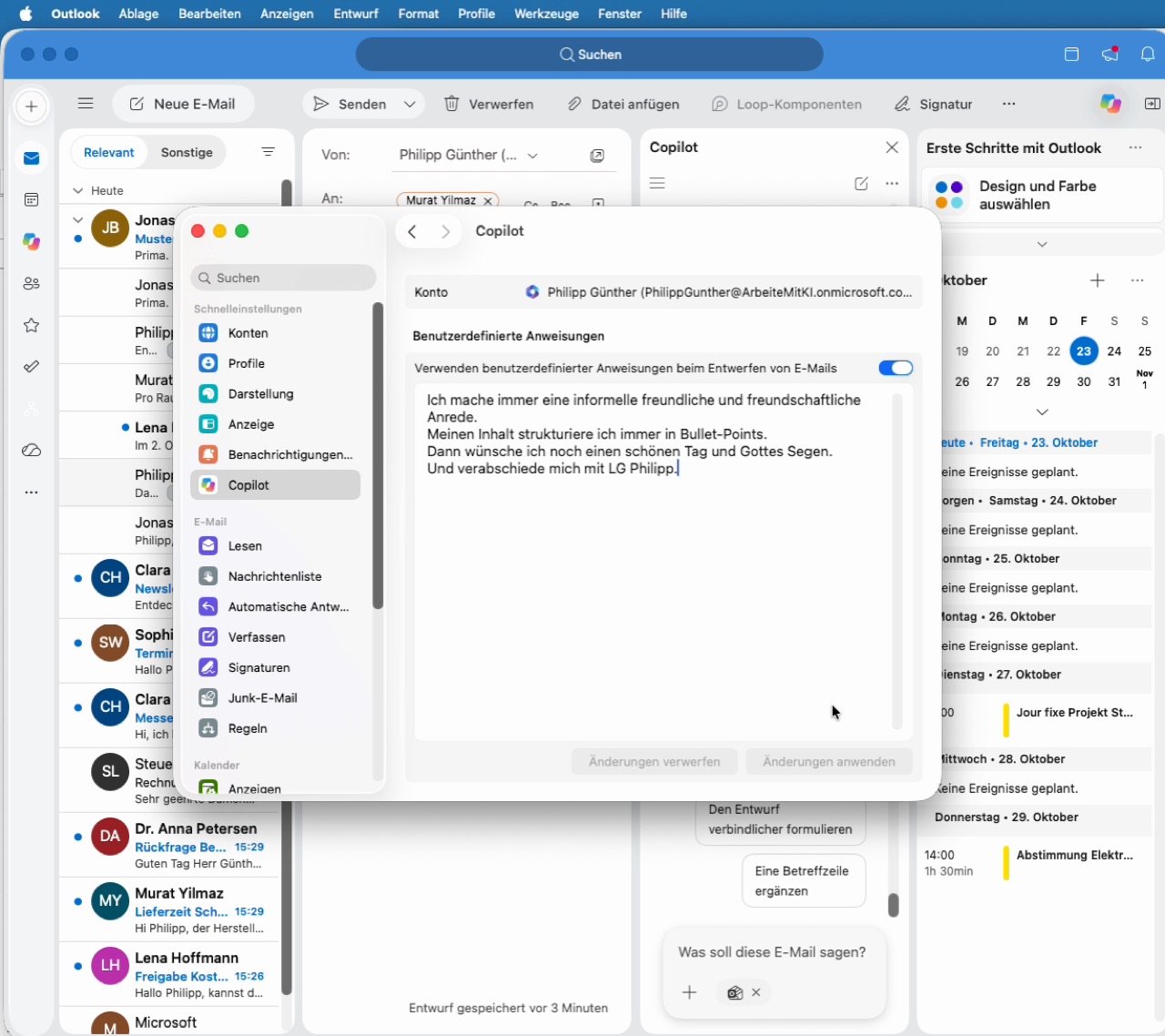Click the settings sidebar scrollbar
This screenshot has height=1036, width=1165.
378,456
